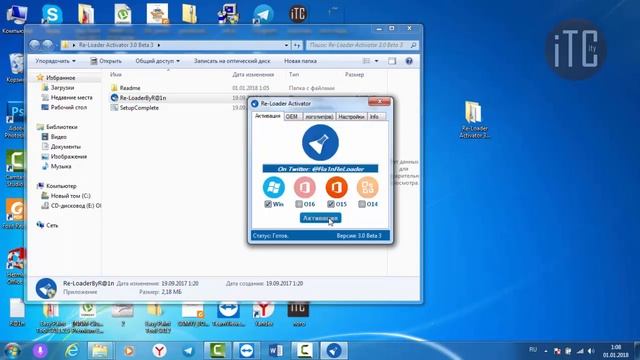Sort by Имя column header

[x=116, y=75]
